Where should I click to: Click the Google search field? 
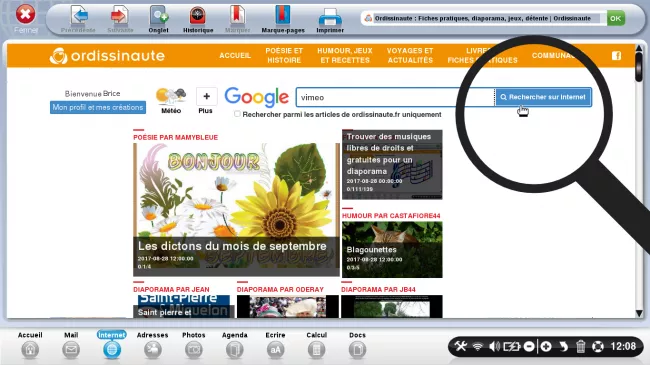click(x=395, y=97)
